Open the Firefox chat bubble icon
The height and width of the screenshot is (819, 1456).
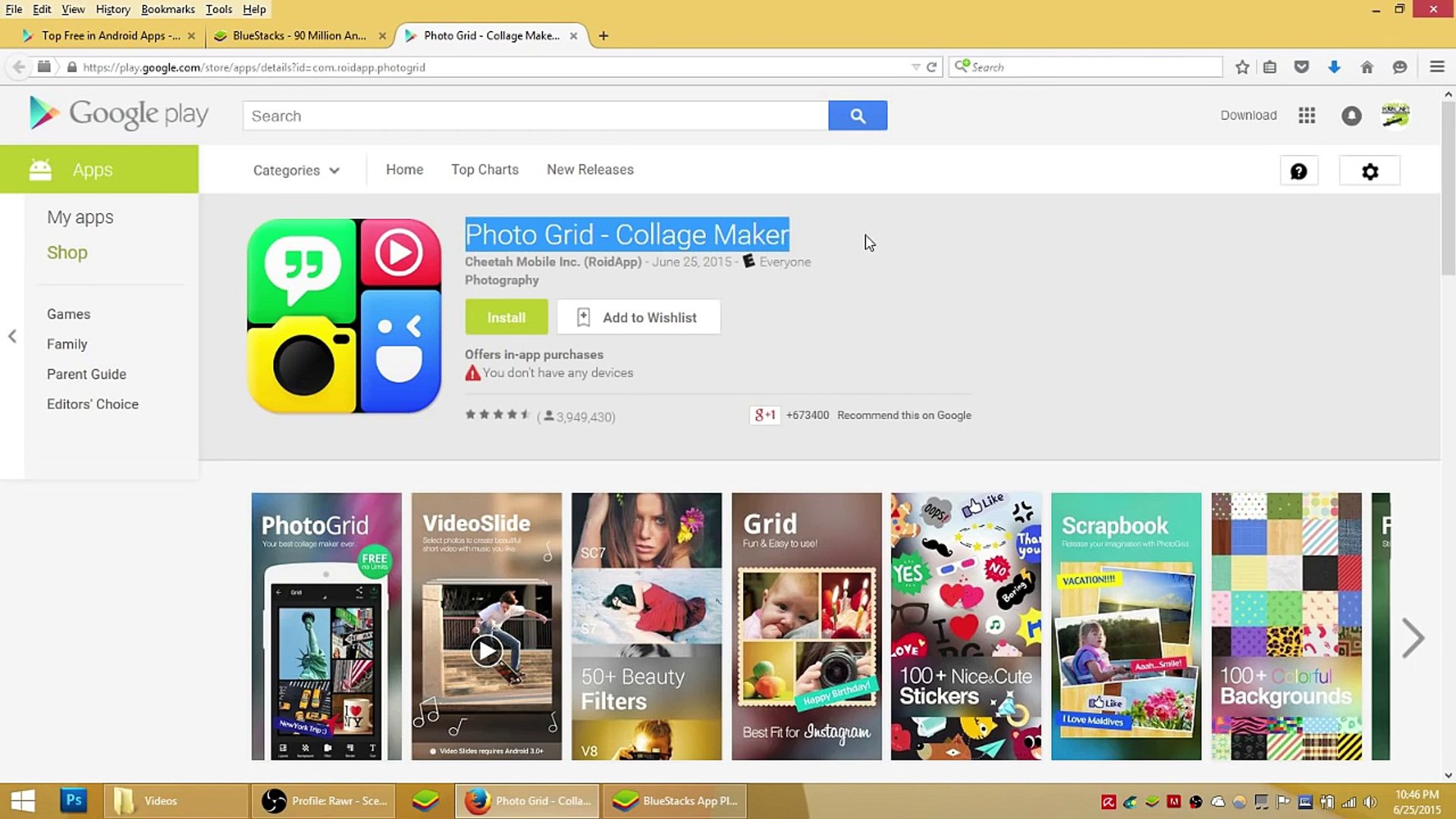click(x=1400, y=67)
